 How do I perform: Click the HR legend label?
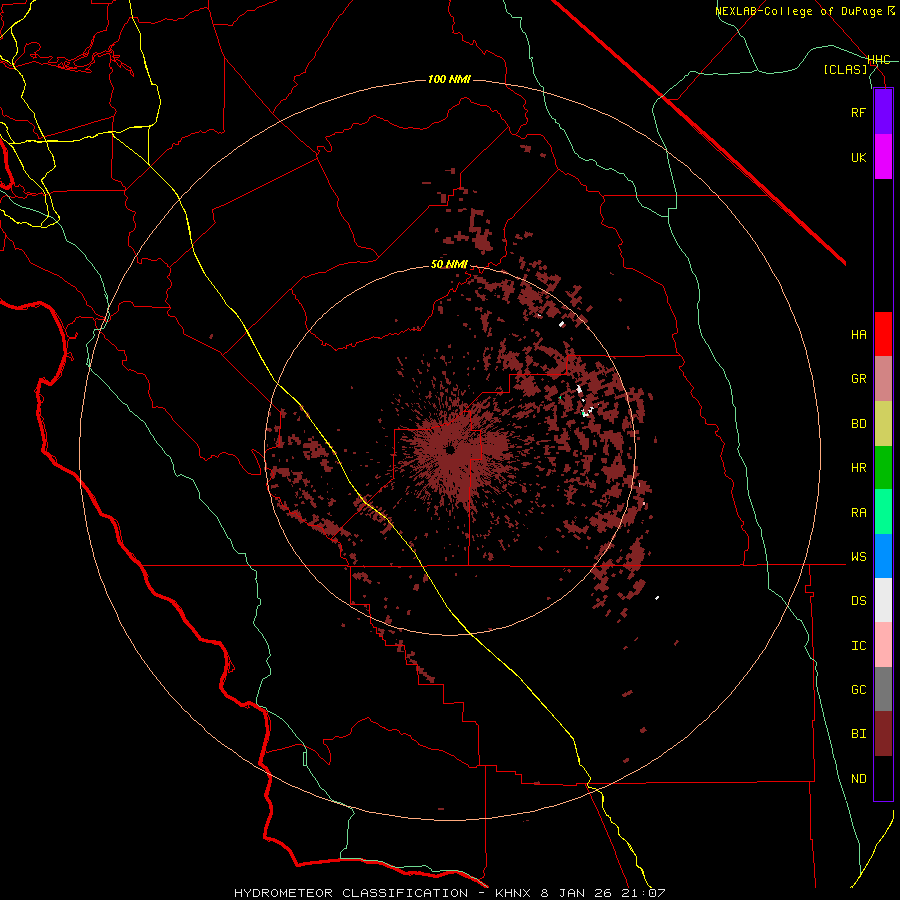(x=858, y=468)
